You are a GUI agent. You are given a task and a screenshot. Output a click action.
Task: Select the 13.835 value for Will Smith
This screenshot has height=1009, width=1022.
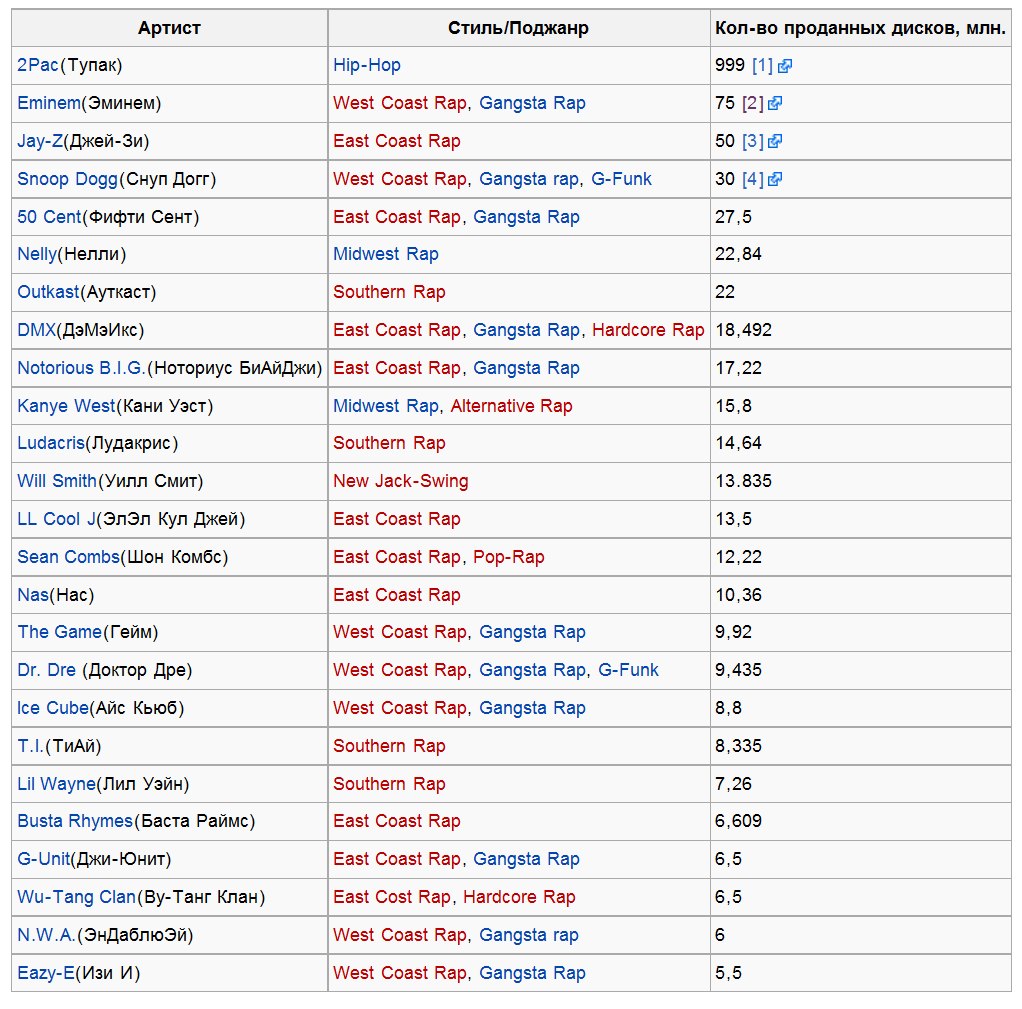tap(744, 480)
